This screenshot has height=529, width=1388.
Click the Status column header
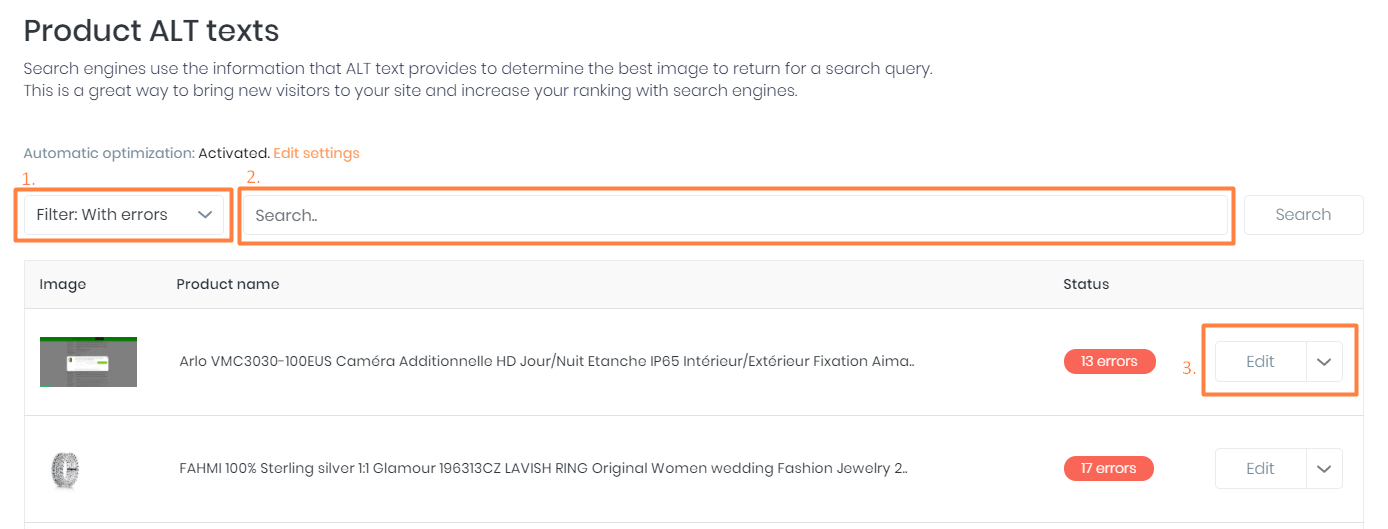click(1086, 284)
